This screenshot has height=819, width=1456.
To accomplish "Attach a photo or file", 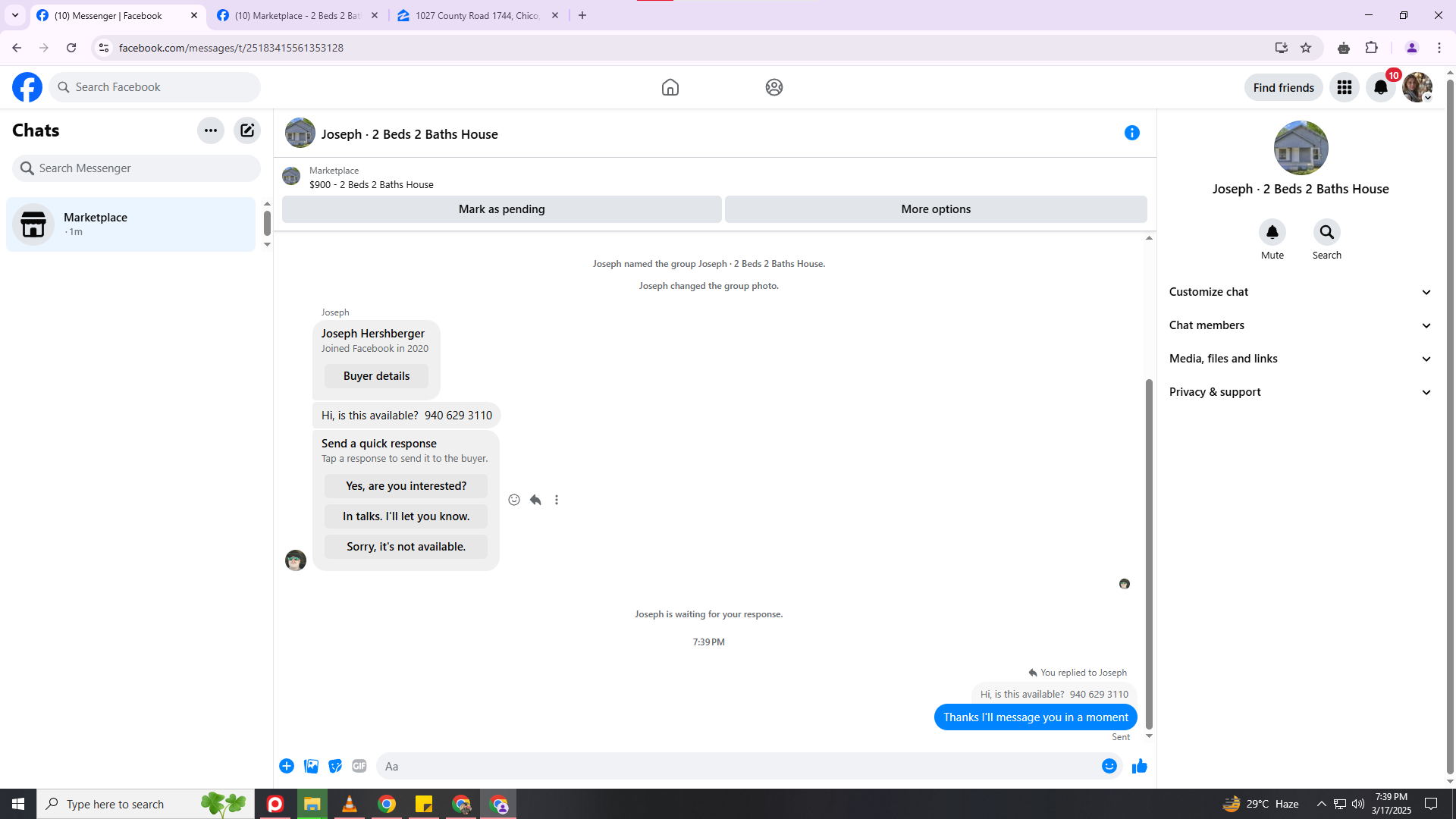I will point(311,766).
